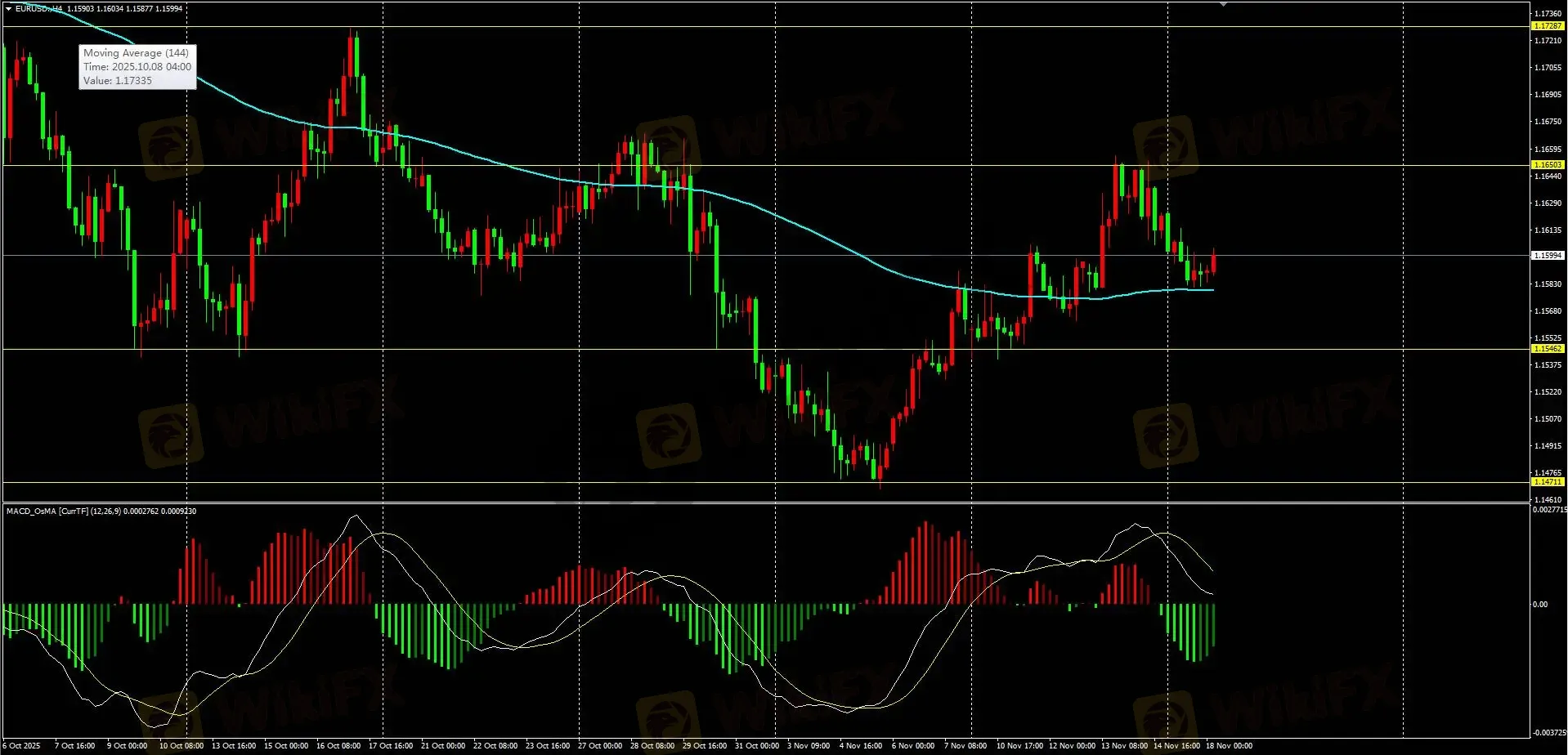The width and height of the screenshot is (1568, 755).
Task: Click the EURUSD,H4 symbol title text
Action: click(x=38, y=8)
